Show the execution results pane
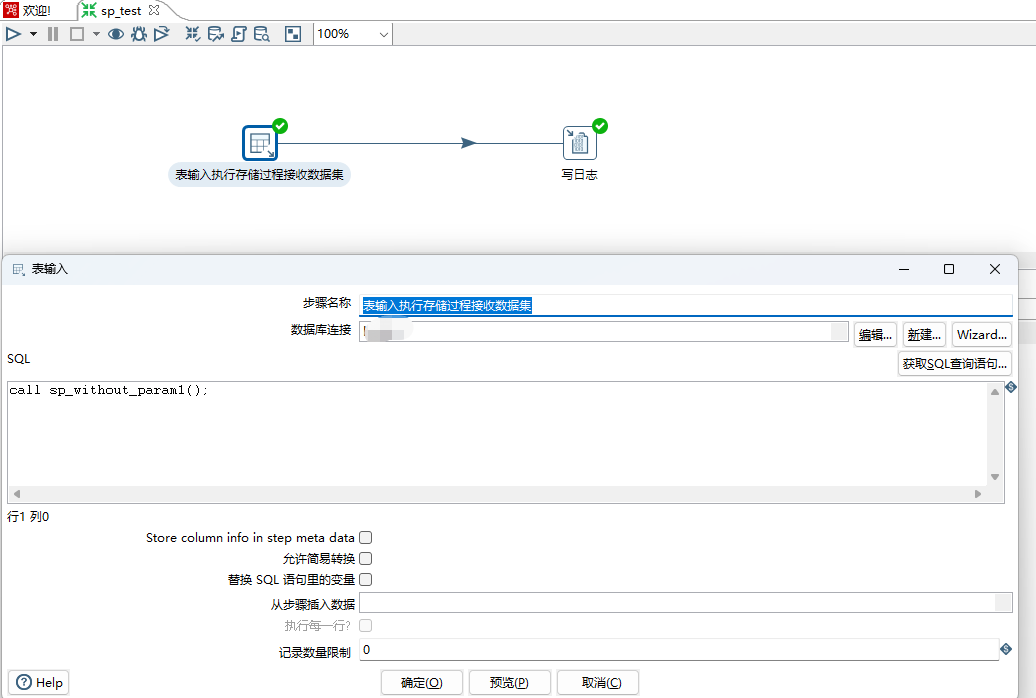 pos(293,34)
